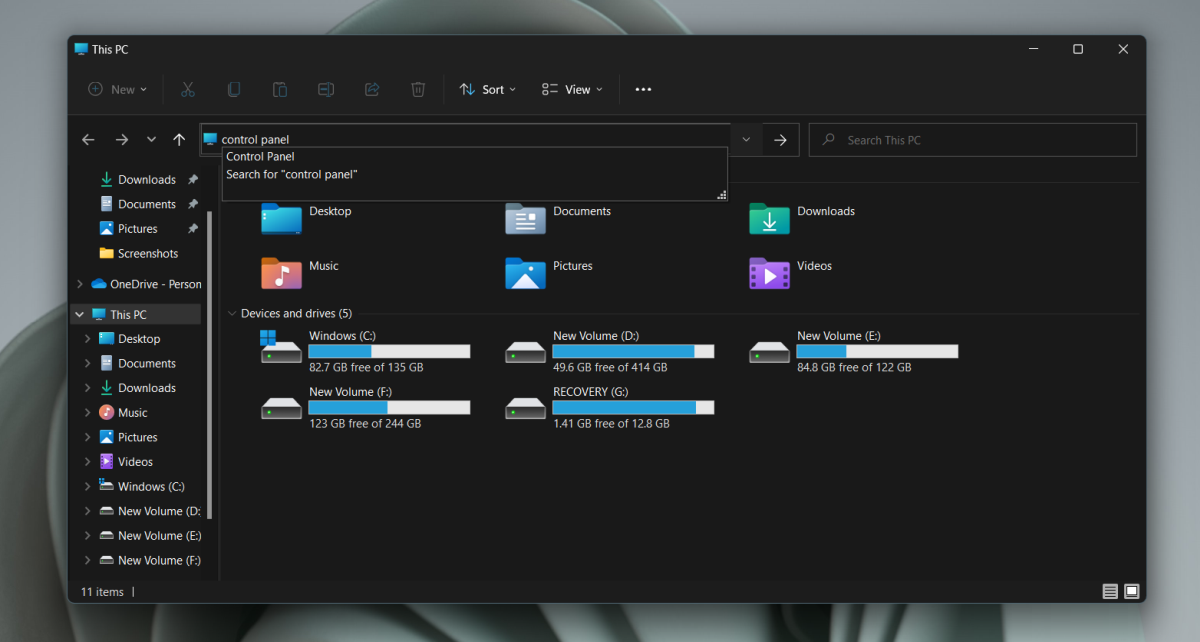Open the View dropdown menu

point(572,89)
